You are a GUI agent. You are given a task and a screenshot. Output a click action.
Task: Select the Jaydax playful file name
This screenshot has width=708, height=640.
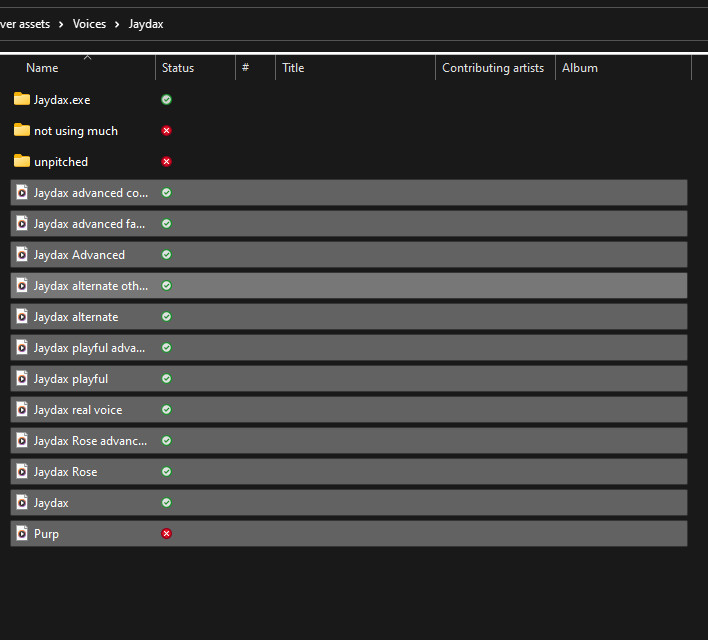[70, 378]
